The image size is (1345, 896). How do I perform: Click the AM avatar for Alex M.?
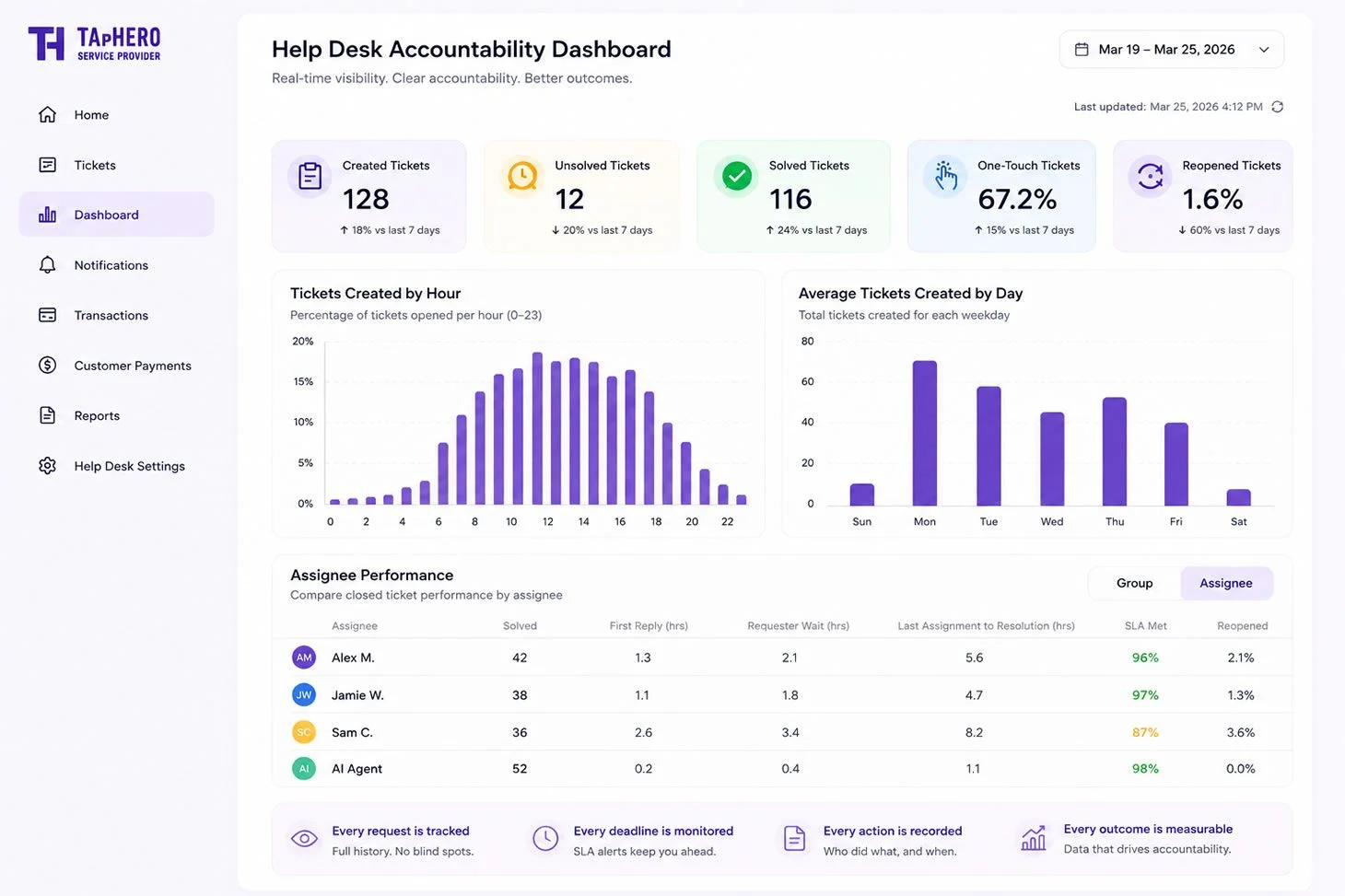click(304, 657)
